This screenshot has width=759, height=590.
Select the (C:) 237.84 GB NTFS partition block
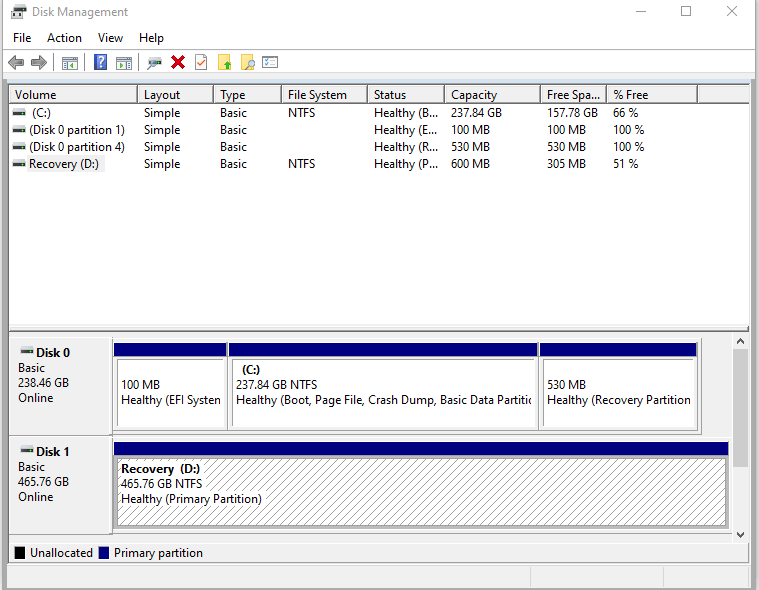383,386
